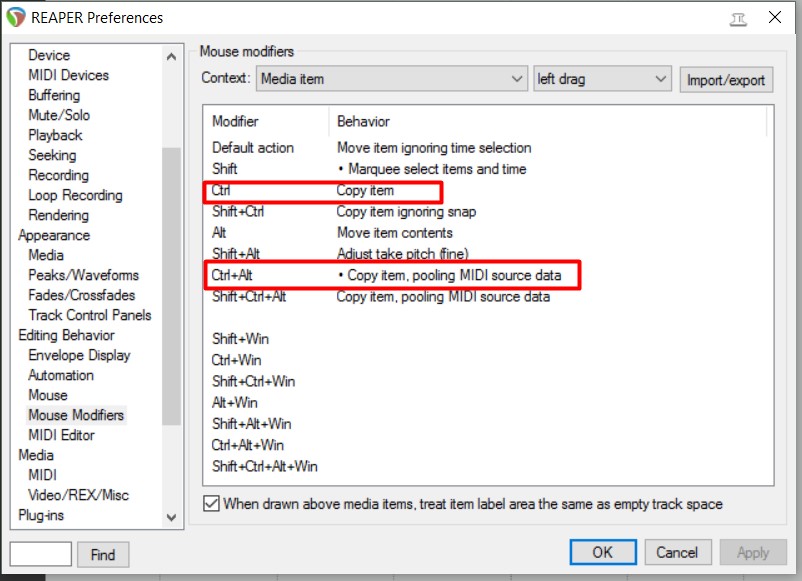Select the Shift+Alt+Win modifier row
802x581 pixels.
coord(488,424)
